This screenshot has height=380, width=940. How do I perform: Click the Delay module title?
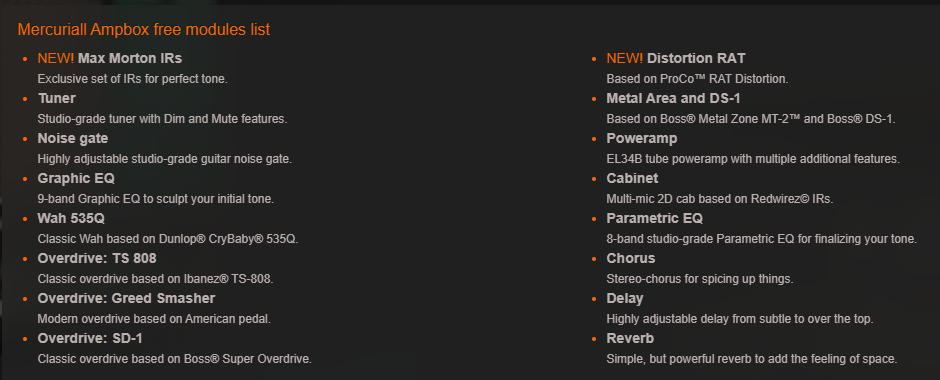point(625,298)
